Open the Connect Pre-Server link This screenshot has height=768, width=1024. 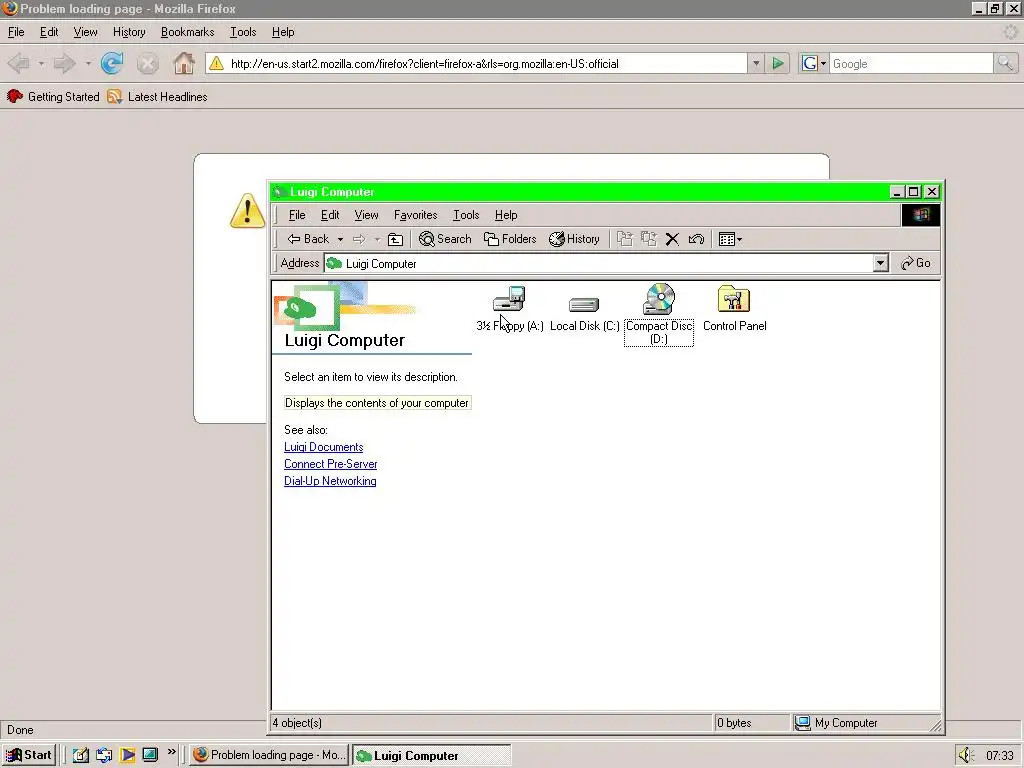tap(330, 464)
